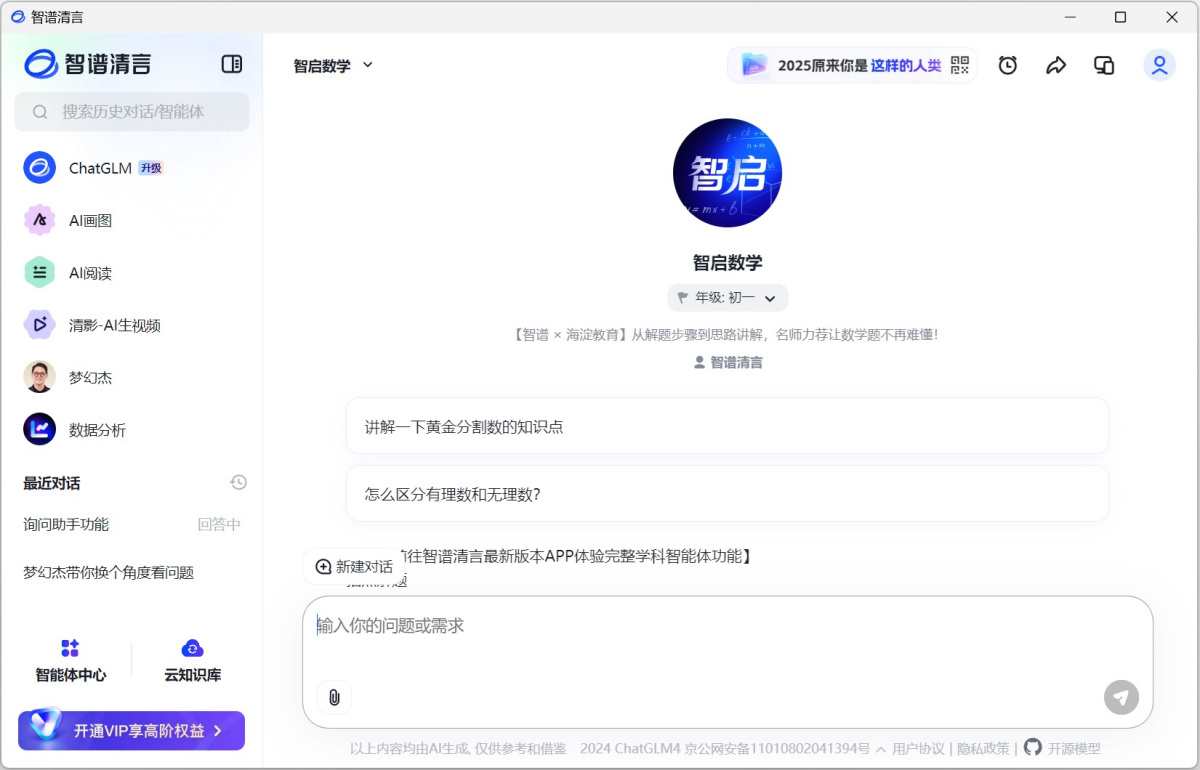This screenshot has height=770, width=1200.
Task: Change grade via the 年级:初一 dropdown
Action: pyautogui.click(x=727, y=297)
